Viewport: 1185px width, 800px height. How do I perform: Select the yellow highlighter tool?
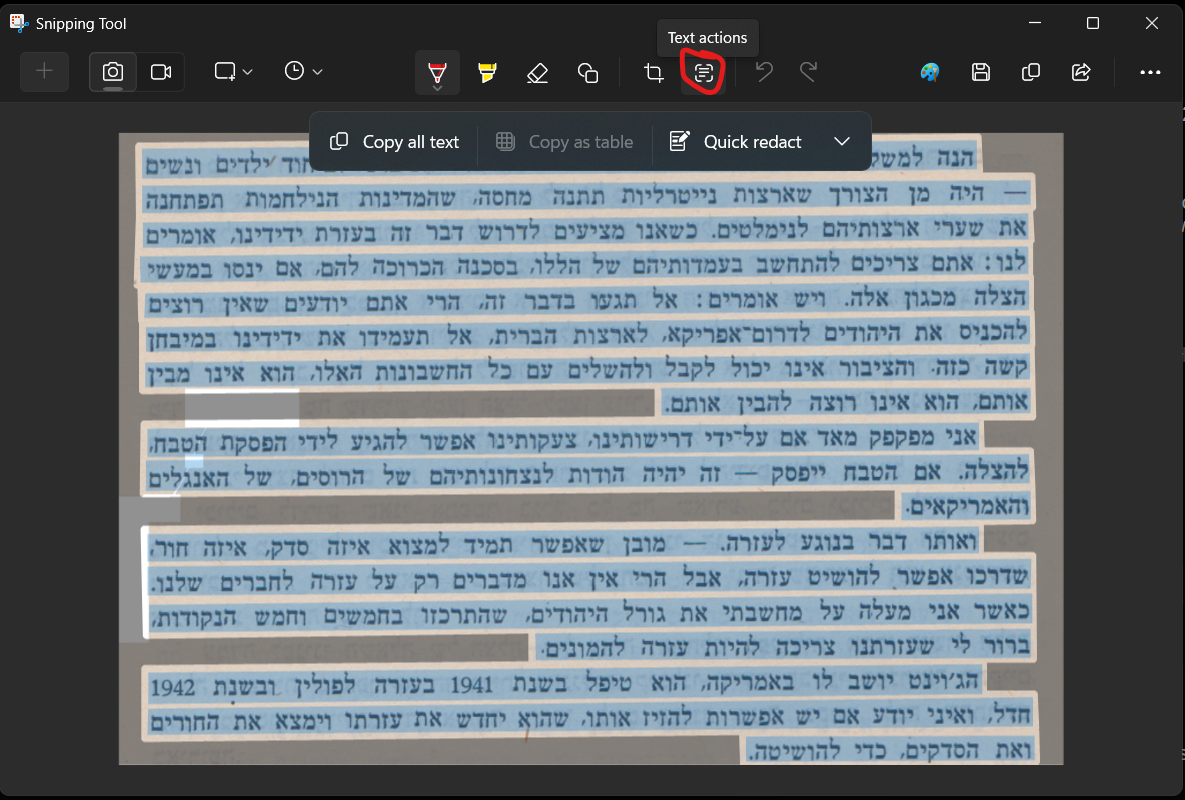pos(487,73)
